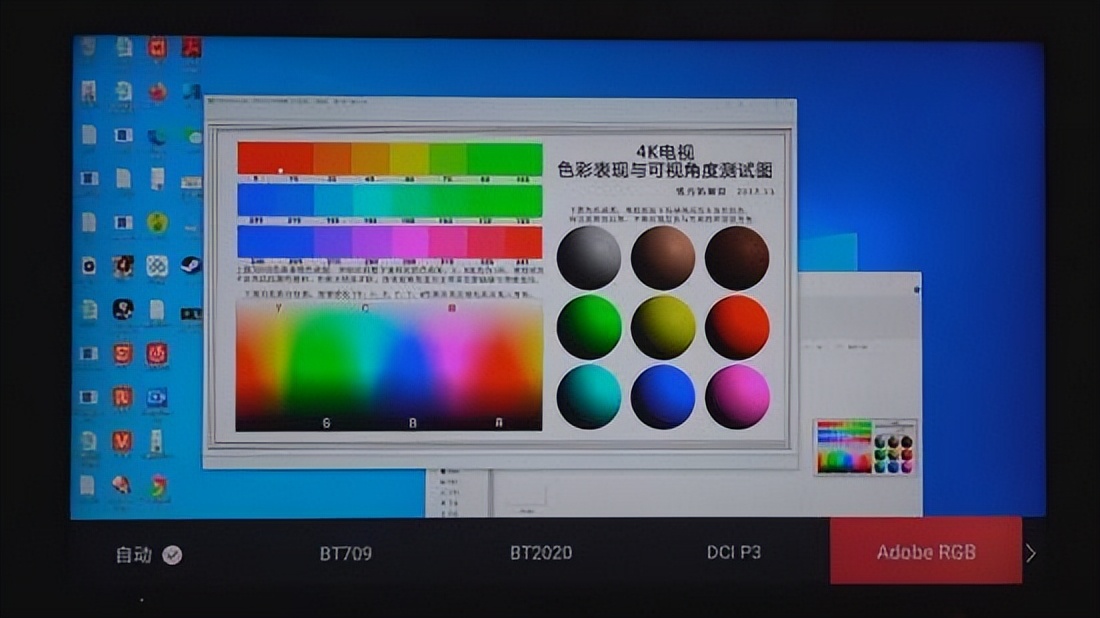Screen dimensions: 1100x618
Task: Launch Steam using its desktop icon
Action: 190,266
